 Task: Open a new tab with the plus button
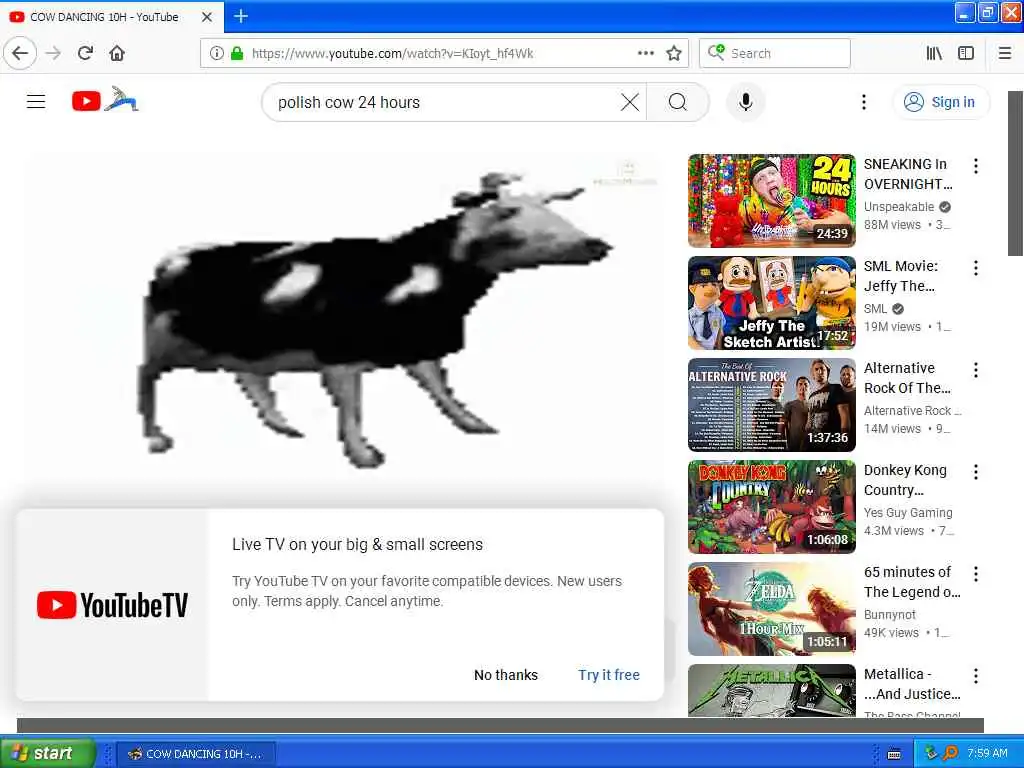pyautogui.click(x=241, y=16)
